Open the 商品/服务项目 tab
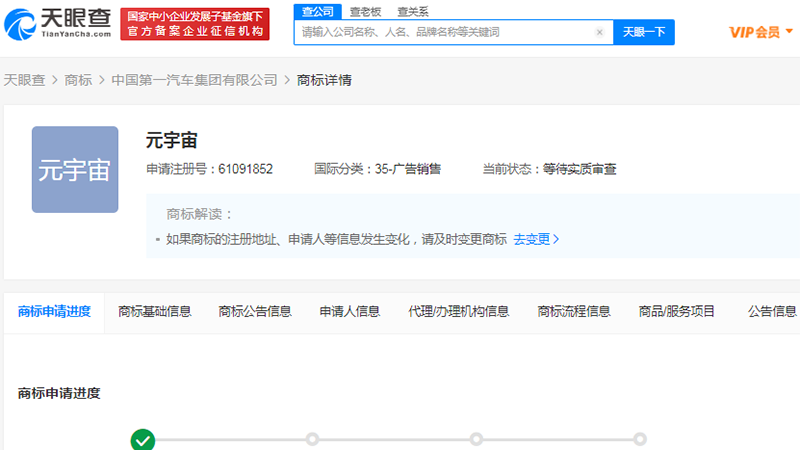 [677, 311]
